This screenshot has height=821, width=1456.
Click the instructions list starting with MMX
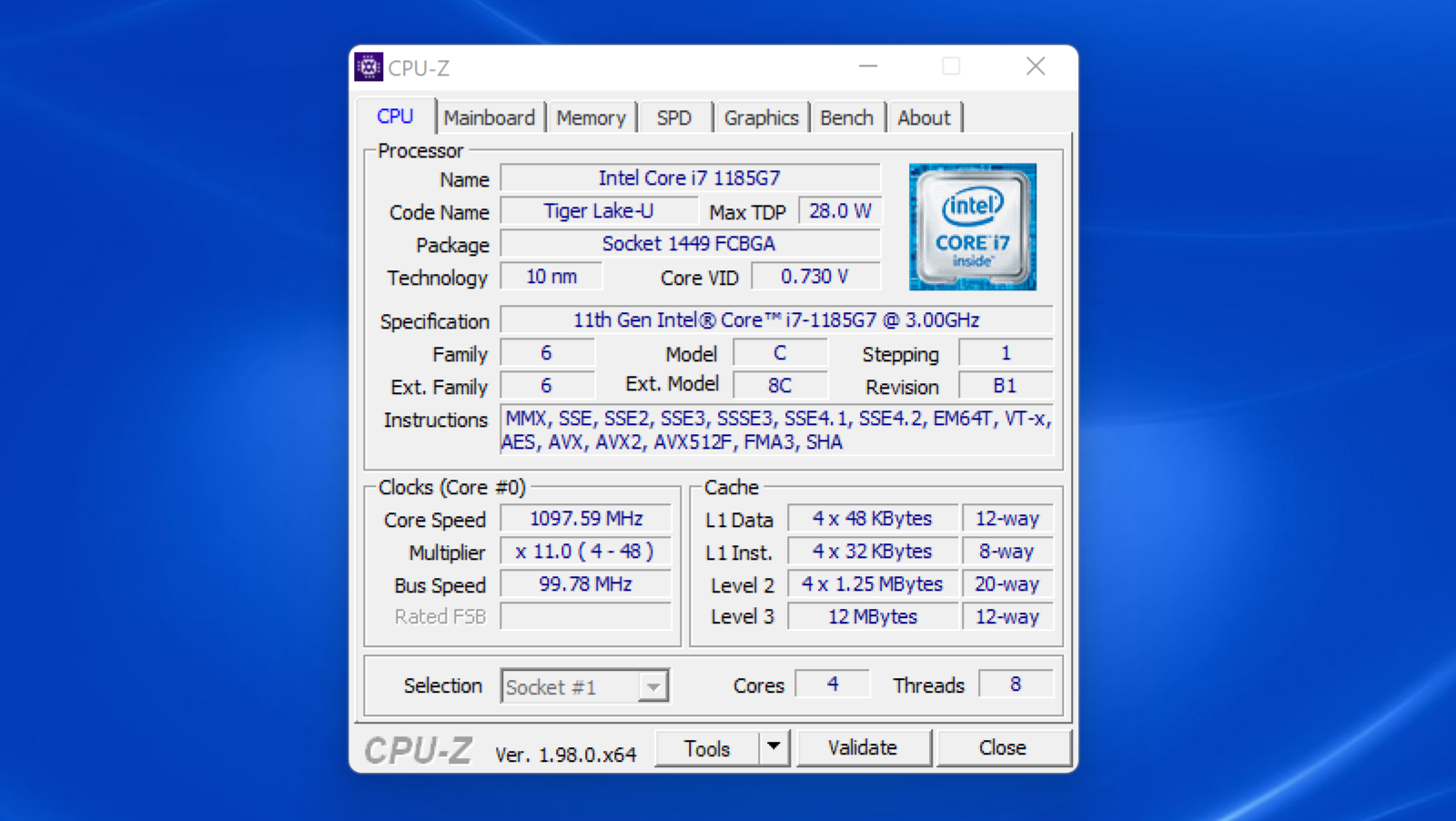(776, 430)
